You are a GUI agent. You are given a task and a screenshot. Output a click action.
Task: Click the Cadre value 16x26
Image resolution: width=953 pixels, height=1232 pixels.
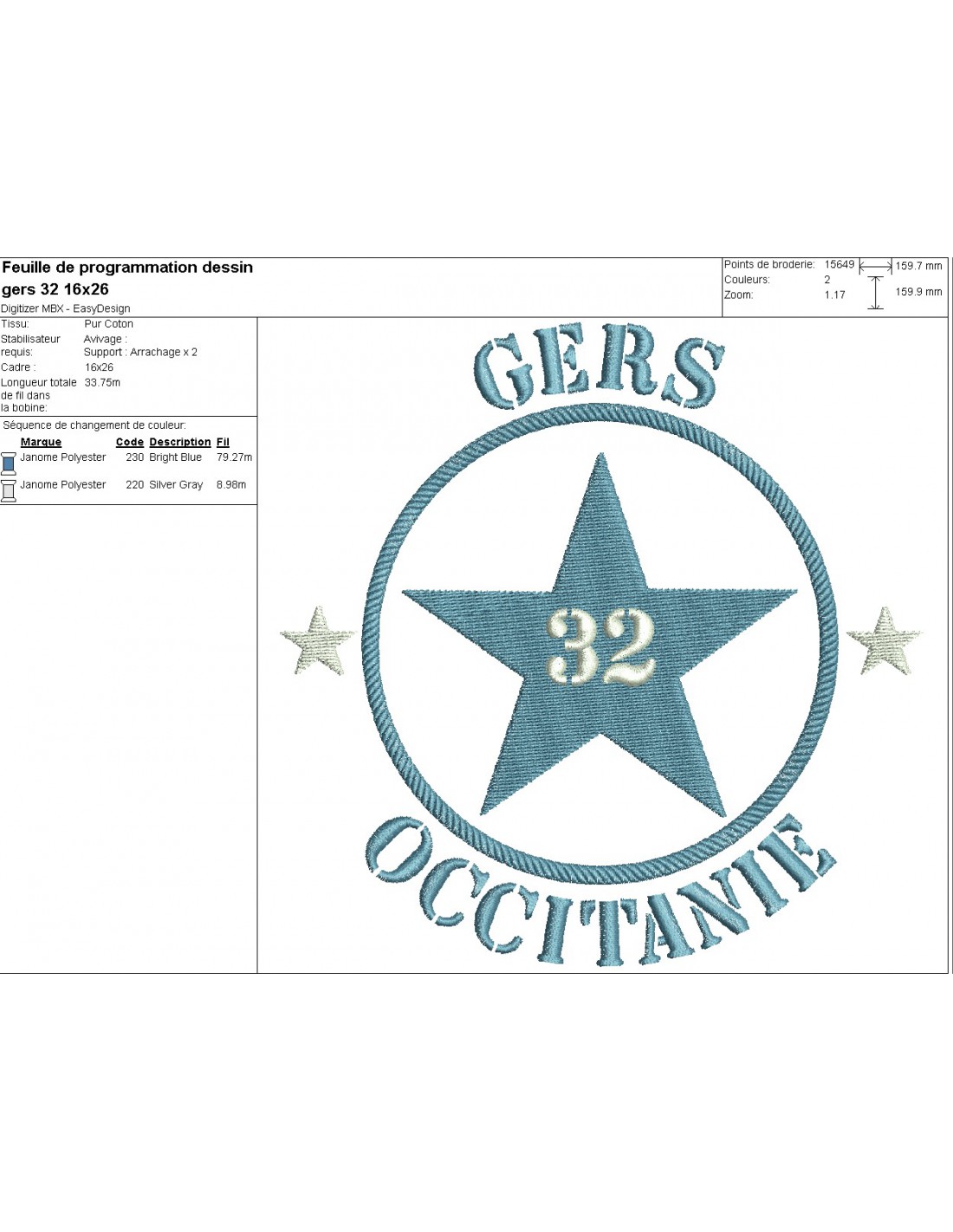click(99, 367)
